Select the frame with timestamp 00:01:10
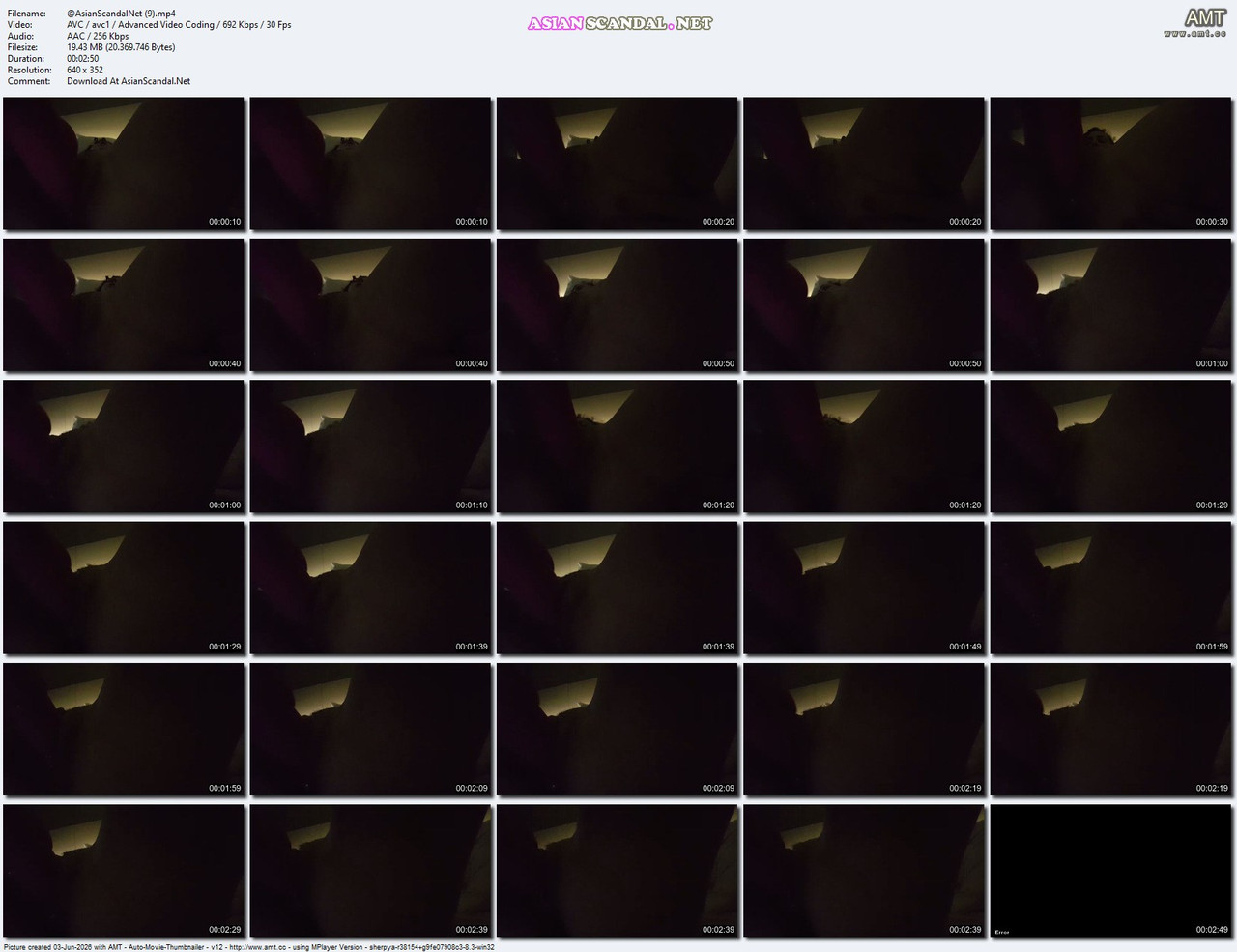The image size is (1237, 952). pyautogui.click(x=370, y=446)
